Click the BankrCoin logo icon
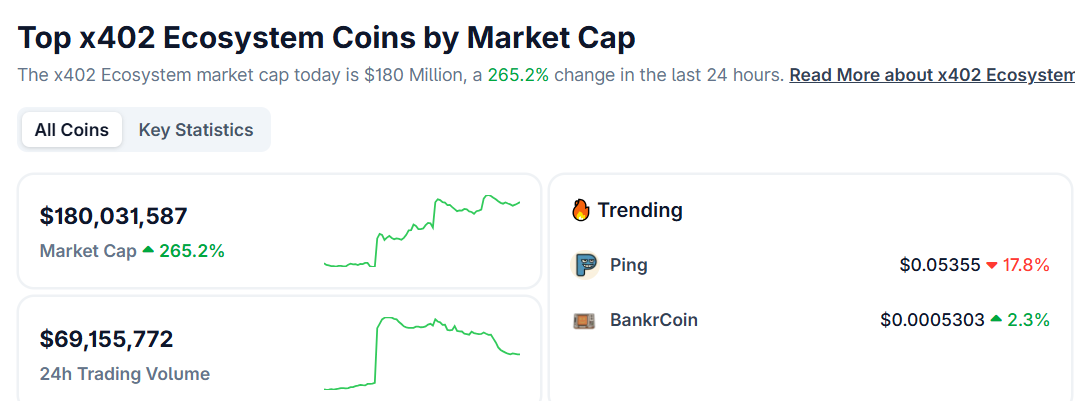Screen dimensions: 1075x401 [x=584, y=321]
